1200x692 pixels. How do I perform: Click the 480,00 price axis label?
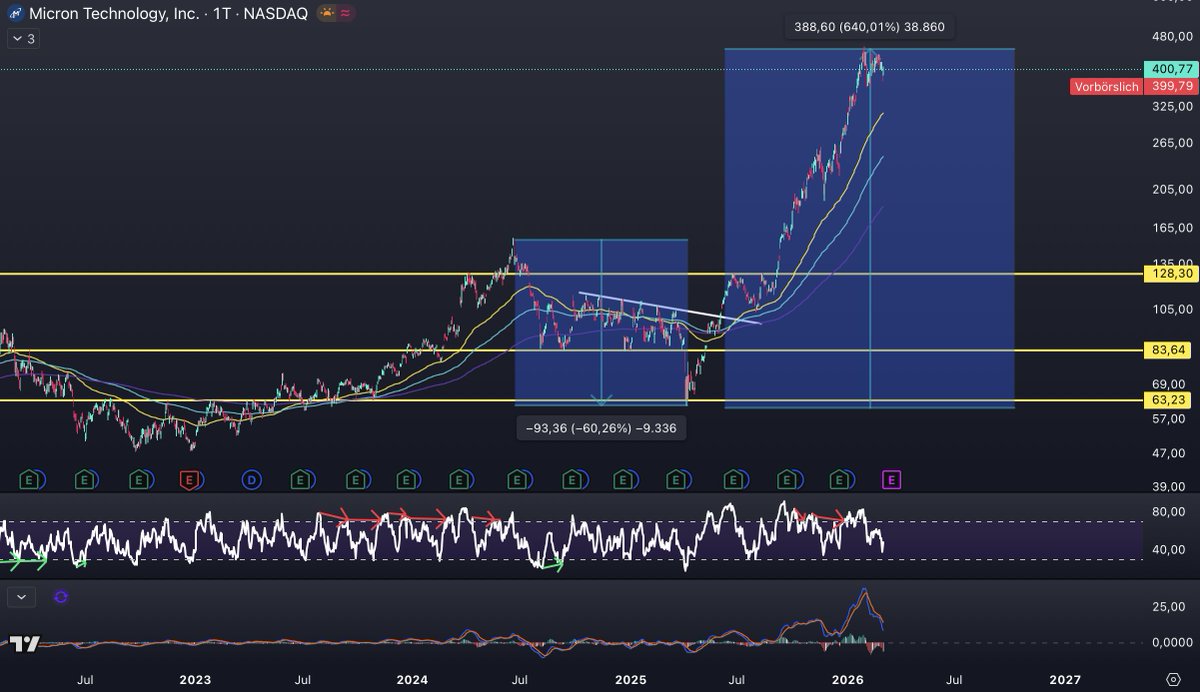1173,37
